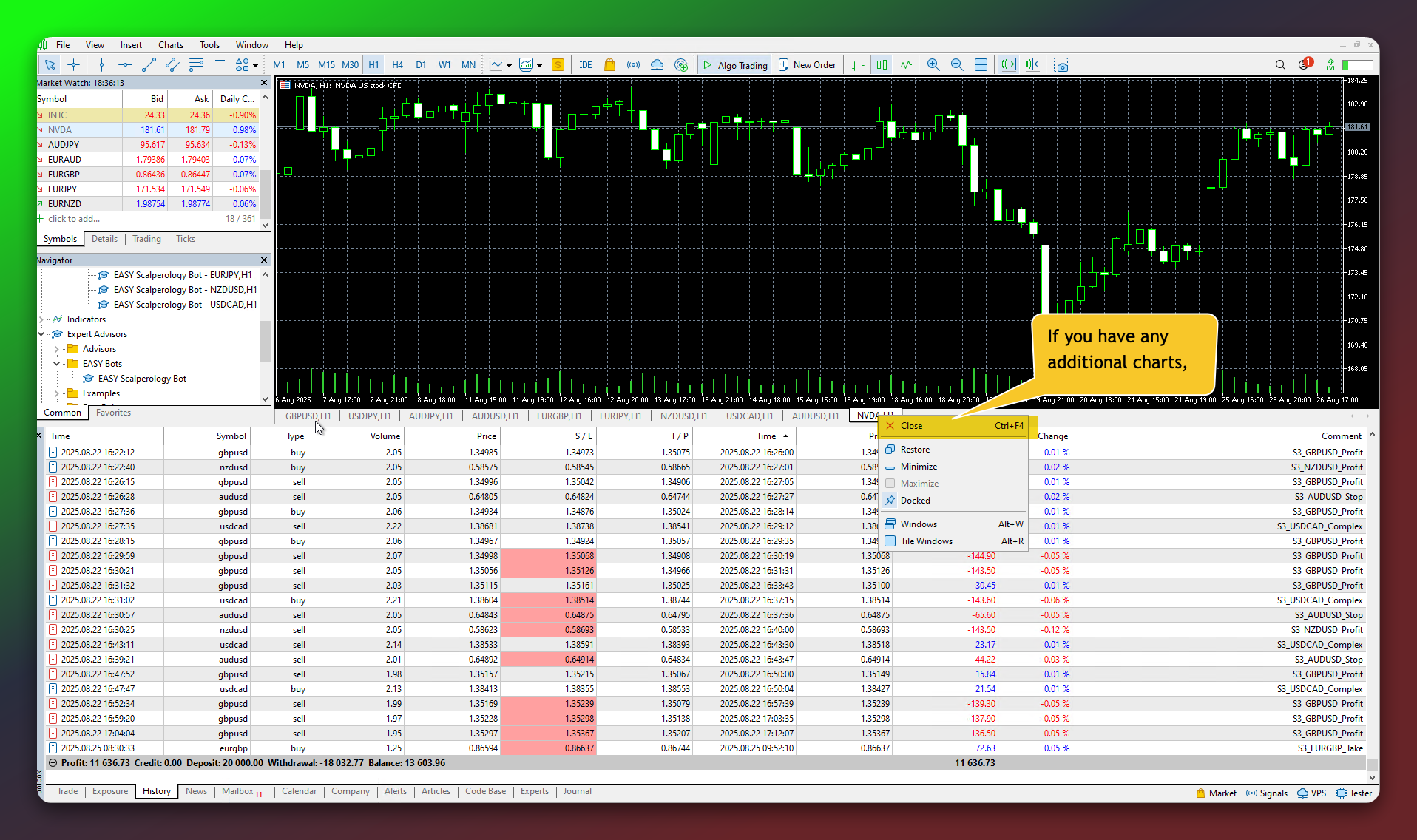Switch to the Journal tab
Image resolution: width=1417 pixels, height=840 pixels.
coord(577,791)
